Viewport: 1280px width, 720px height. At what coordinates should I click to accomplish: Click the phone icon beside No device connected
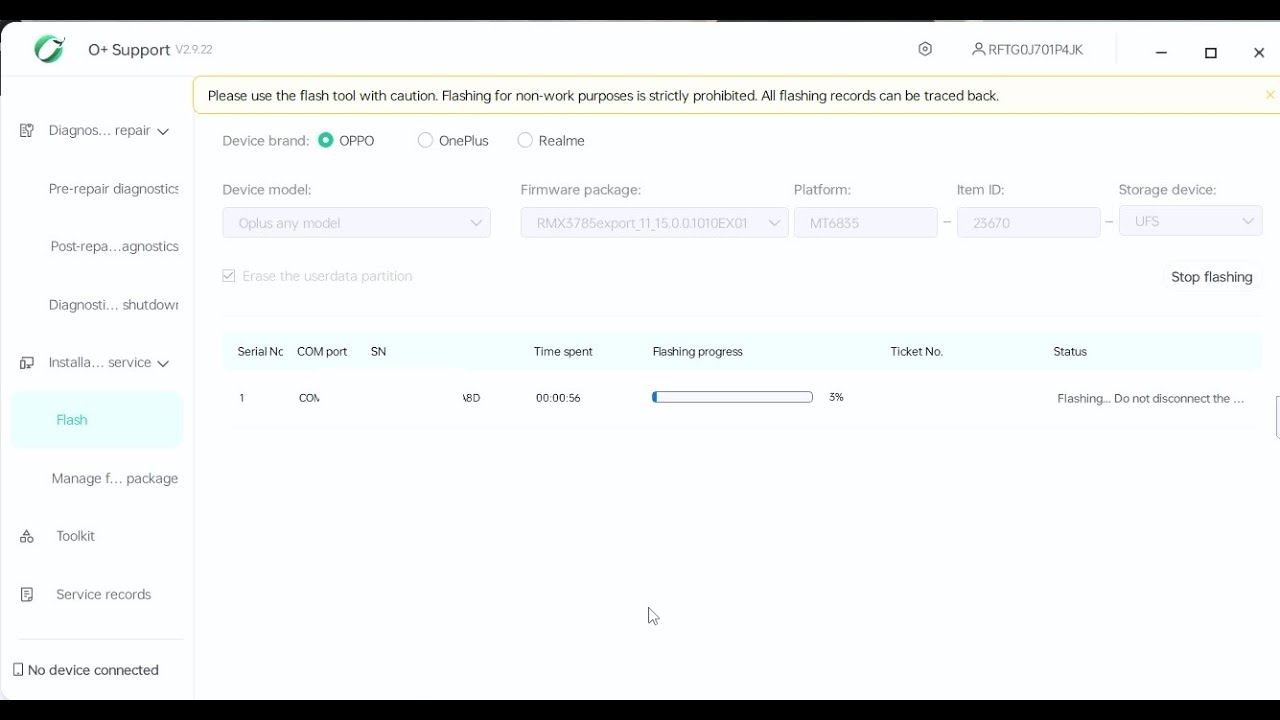[x=18, y=670]
